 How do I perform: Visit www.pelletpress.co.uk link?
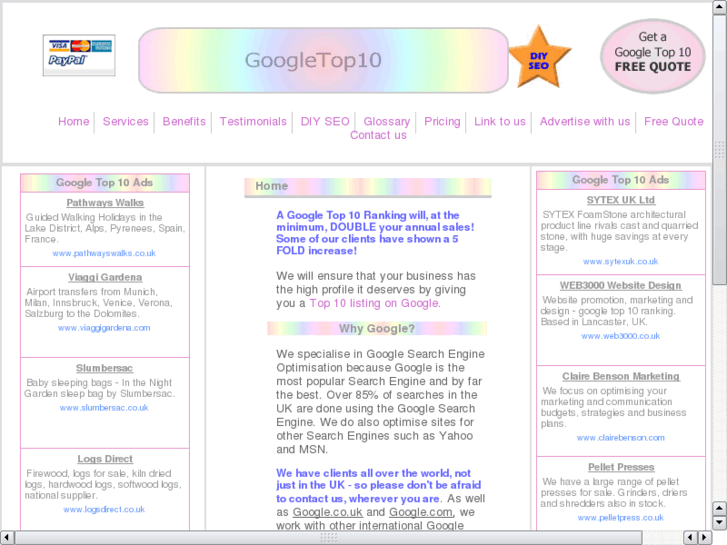point(620,518)
